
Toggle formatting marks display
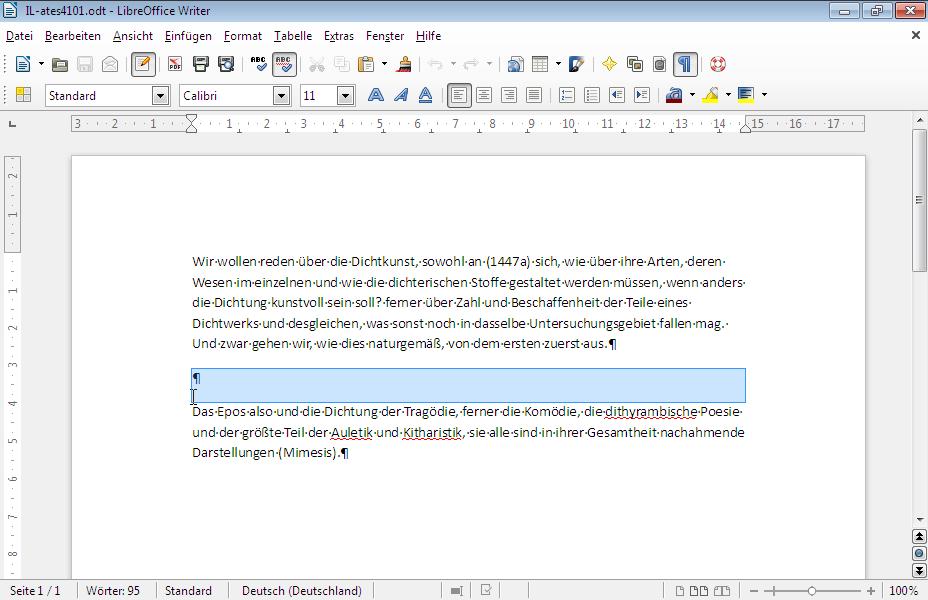(x=685, y=64)
